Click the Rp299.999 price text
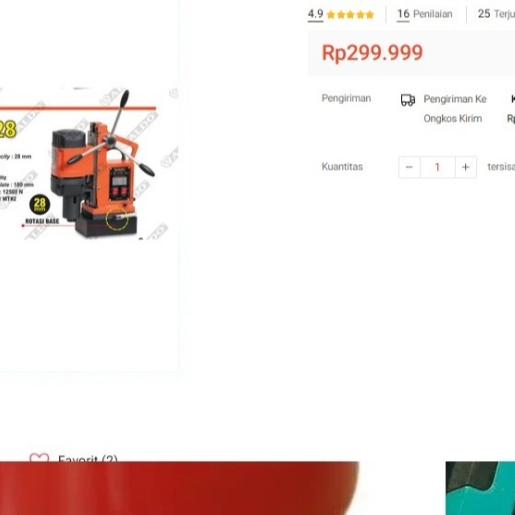The width and height of the screenshot is (515, 515). (372, 53)
